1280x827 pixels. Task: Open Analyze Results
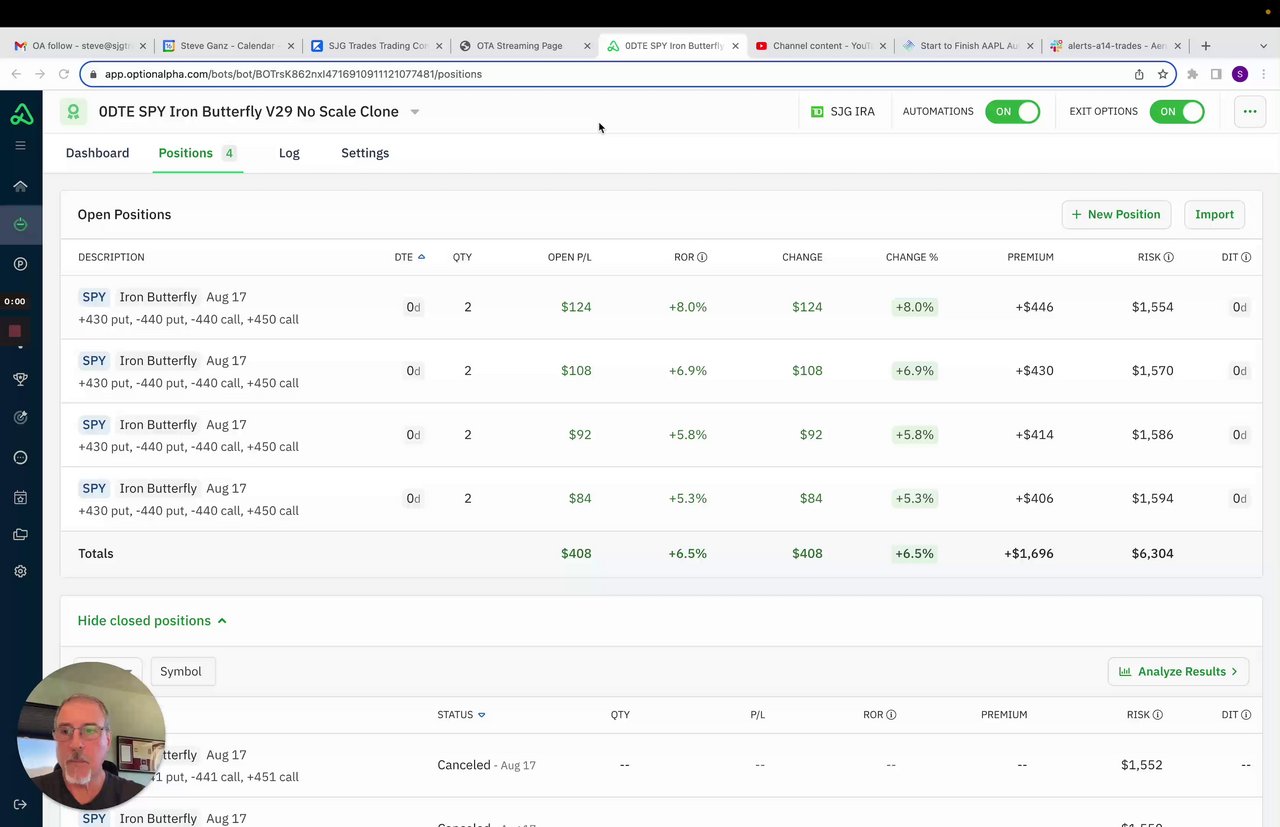[x=1178, y=671]
